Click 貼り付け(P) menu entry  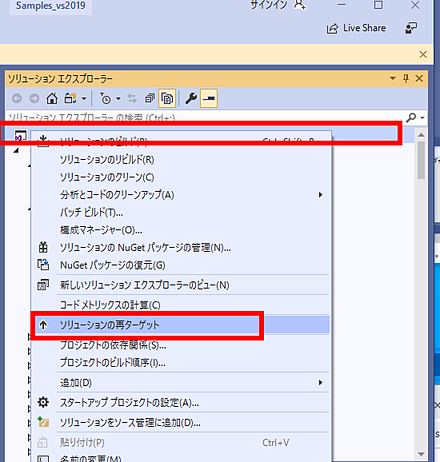tap(182, 443)
